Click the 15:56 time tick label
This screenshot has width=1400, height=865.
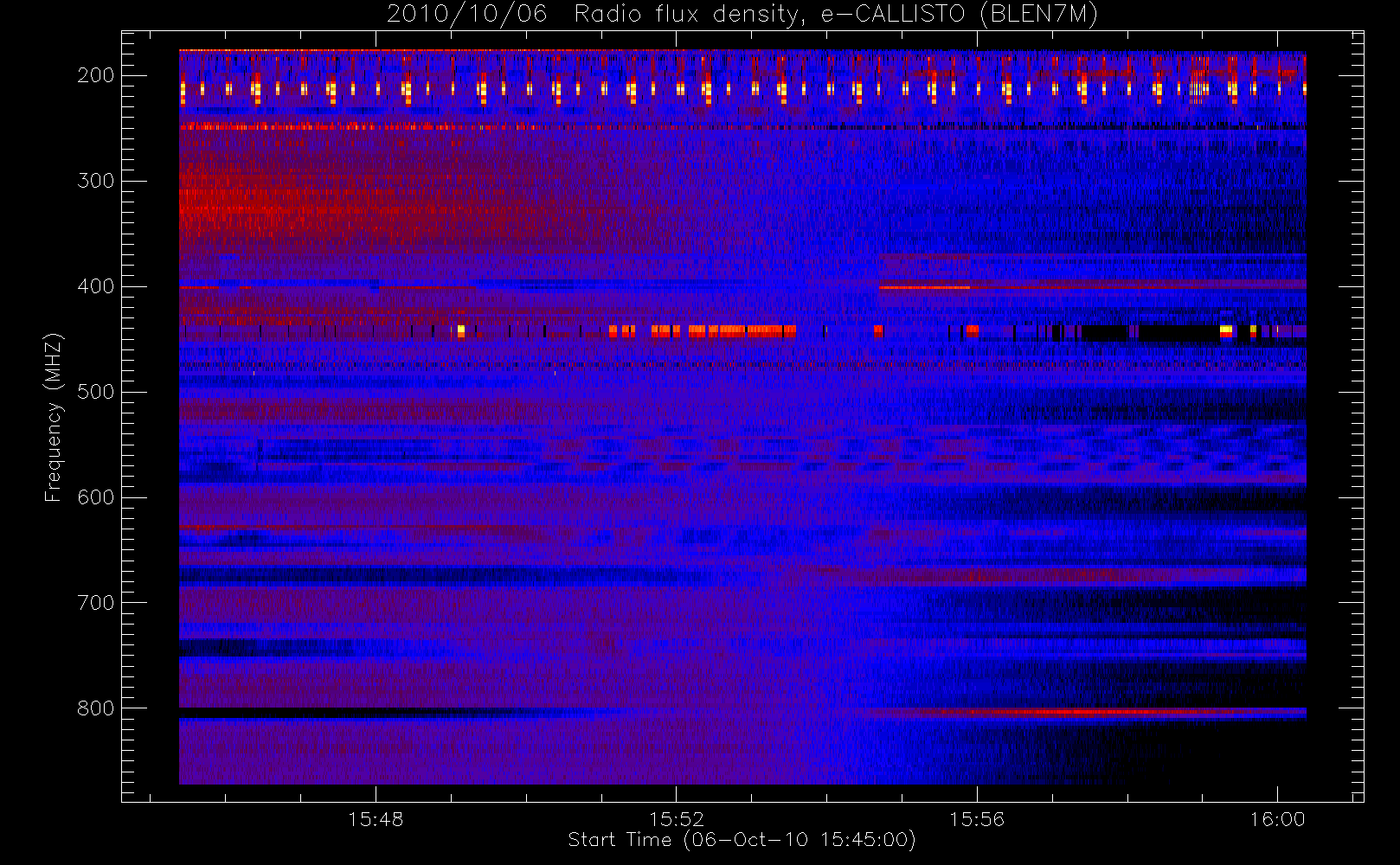[977, 819]
